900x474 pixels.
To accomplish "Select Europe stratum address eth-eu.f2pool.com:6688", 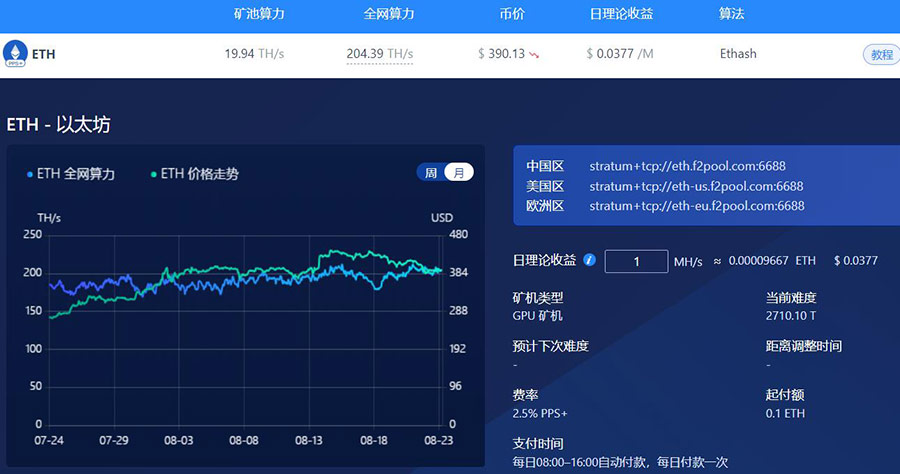I will pyautogui.click(x=697, y=206).
